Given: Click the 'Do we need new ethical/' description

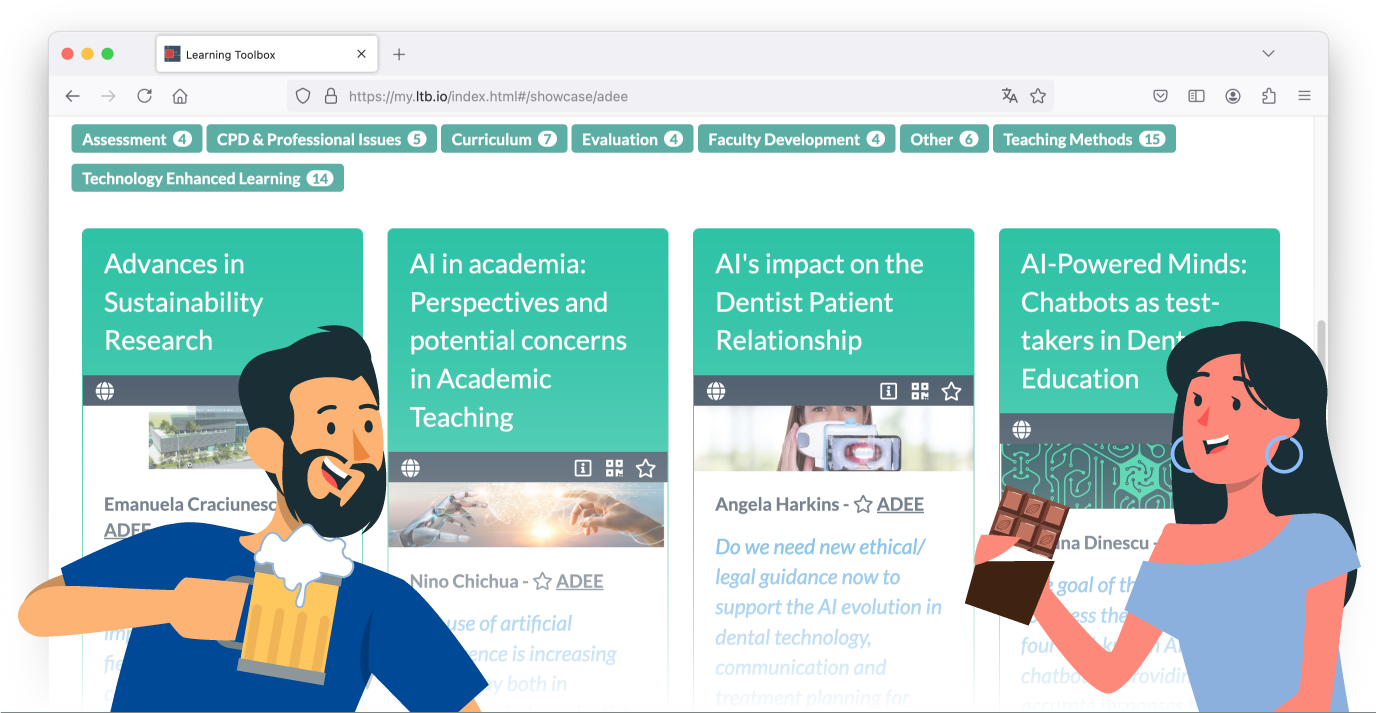Looking at the screenshot, I should tap(820, 547).
